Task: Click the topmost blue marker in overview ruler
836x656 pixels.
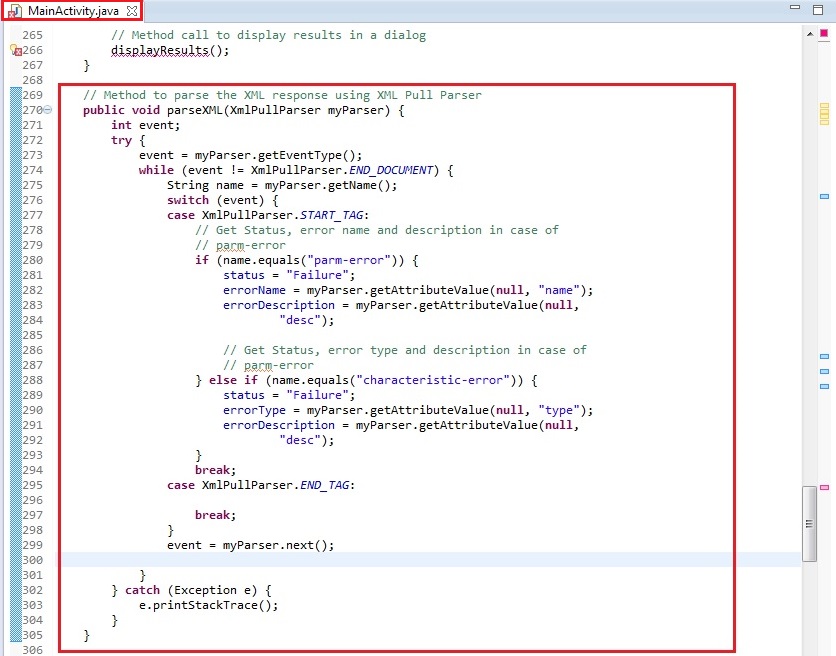Action: 825,196
